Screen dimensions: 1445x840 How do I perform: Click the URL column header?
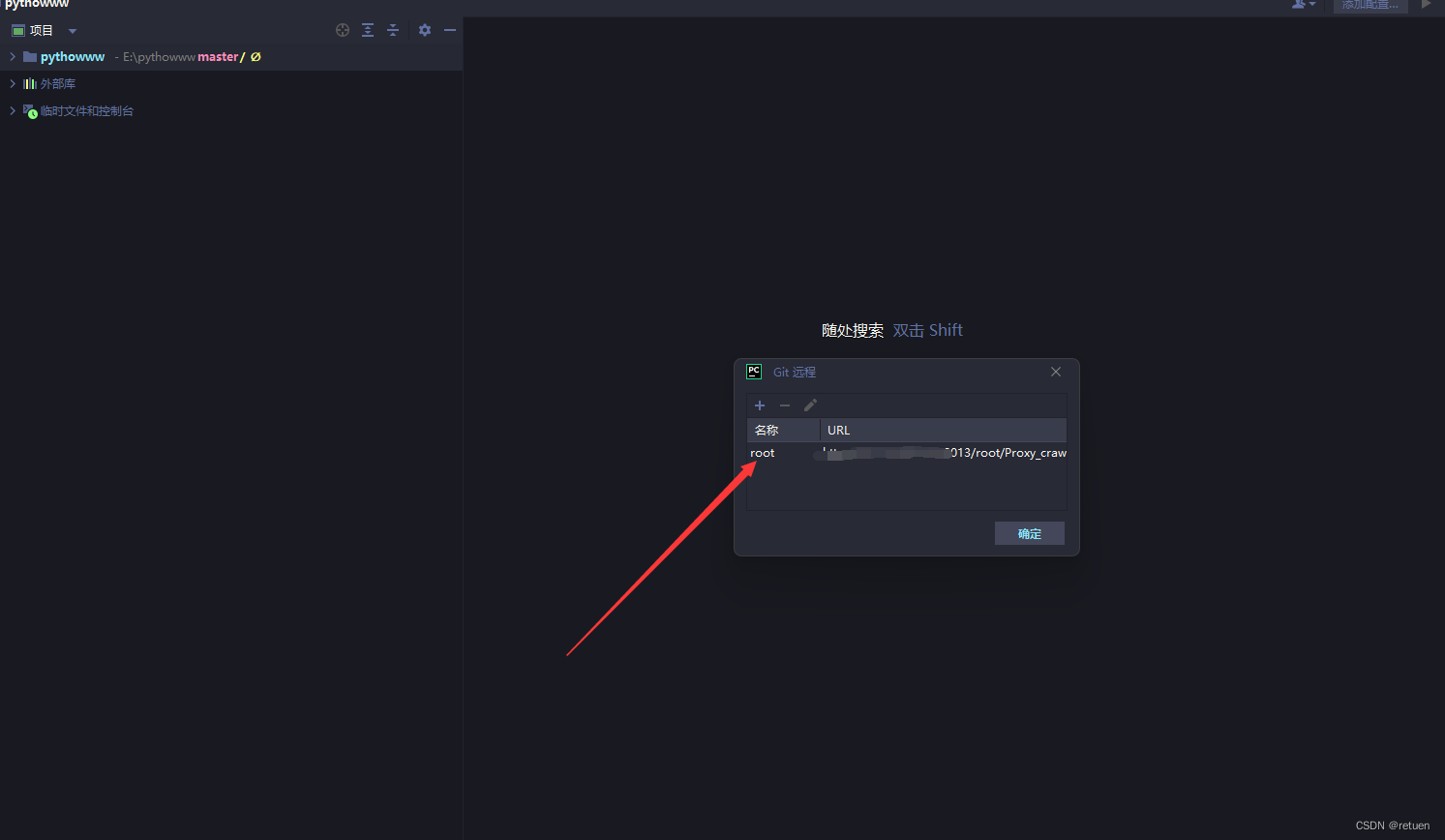click(944, 430)
